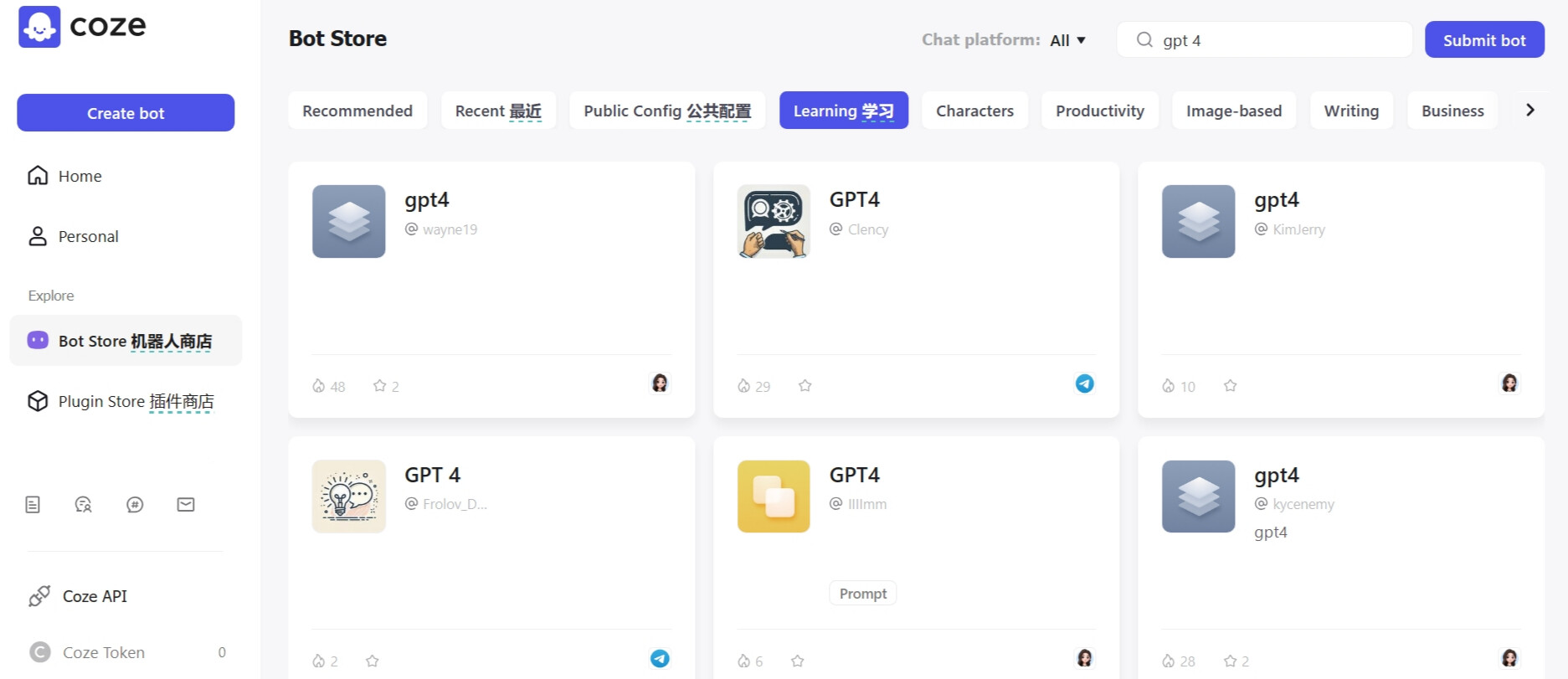The image size is (1568, 679).
Task: Expand more categories with right chevron
Action: click(x=1530, y=110)
